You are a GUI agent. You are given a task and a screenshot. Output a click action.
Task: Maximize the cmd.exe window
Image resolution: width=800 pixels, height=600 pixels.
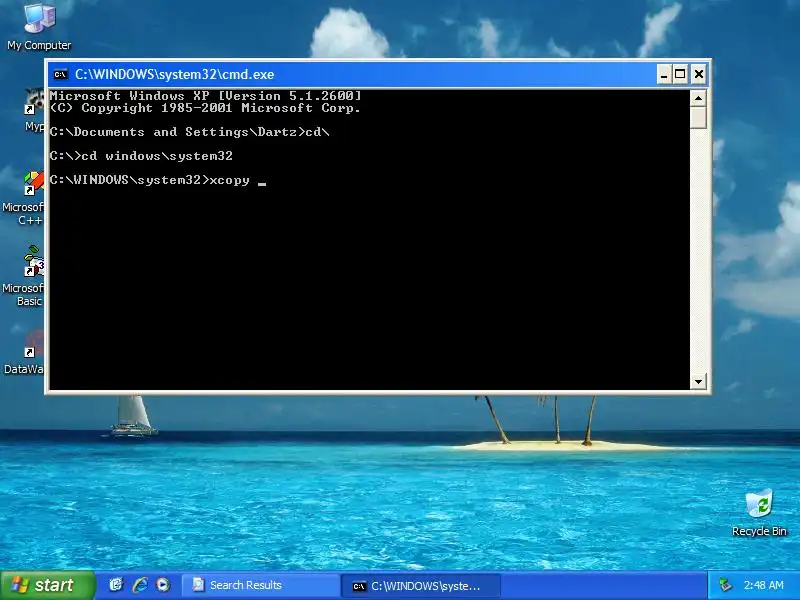(x=681, y=74)
